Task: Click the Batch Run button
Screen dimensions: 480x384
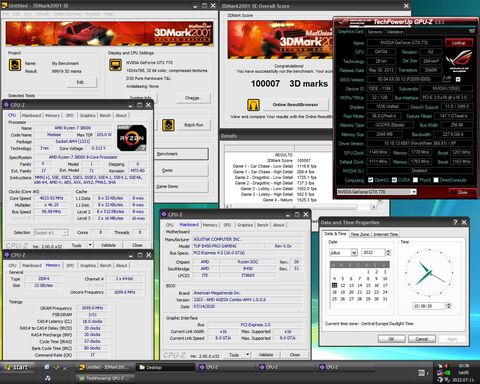Action: click(x=194, y=125)
